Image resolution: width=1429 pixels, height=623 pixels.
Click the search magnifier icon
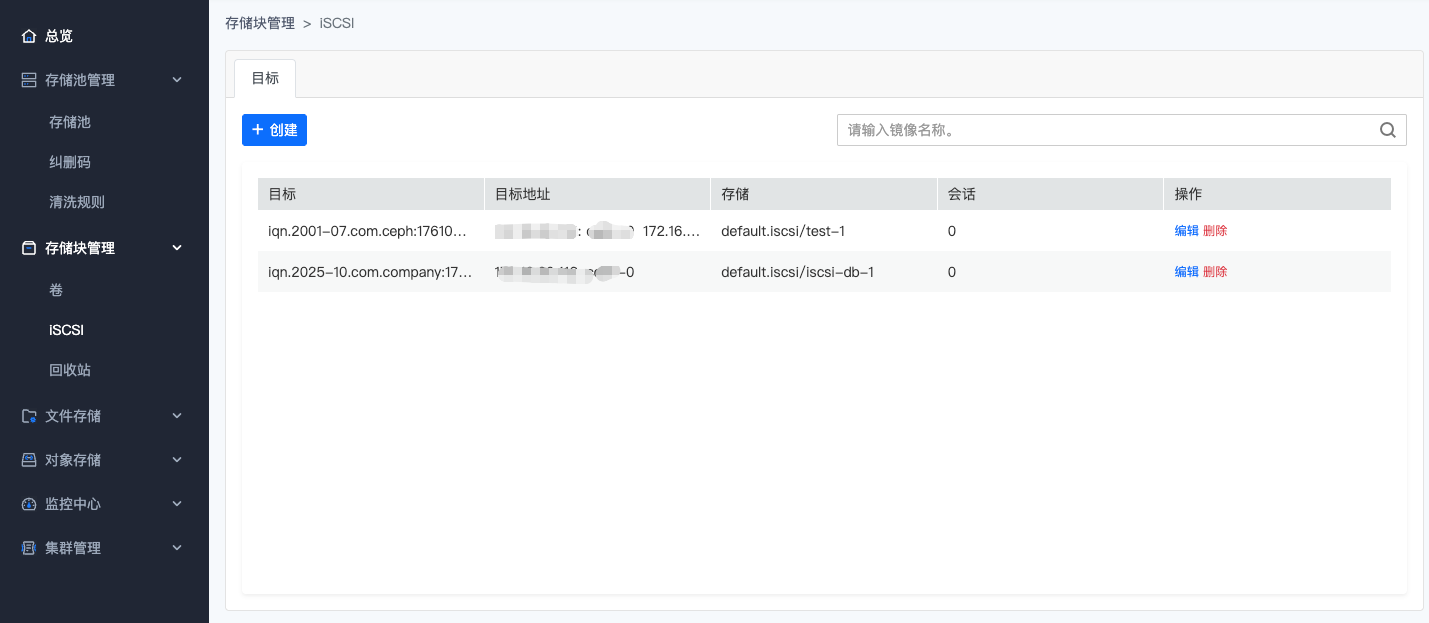[1387, 130]
